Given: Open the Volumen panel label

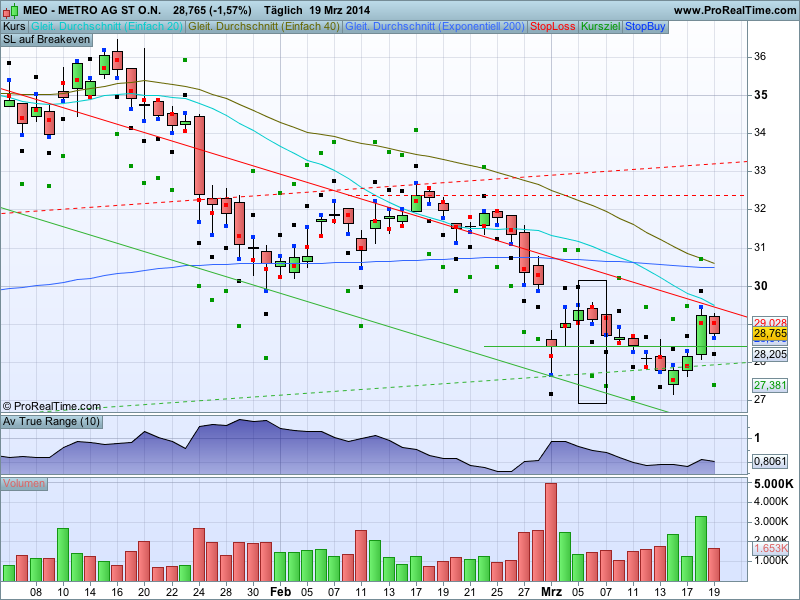Looking at the screenshot, I should tap(24, 483).
